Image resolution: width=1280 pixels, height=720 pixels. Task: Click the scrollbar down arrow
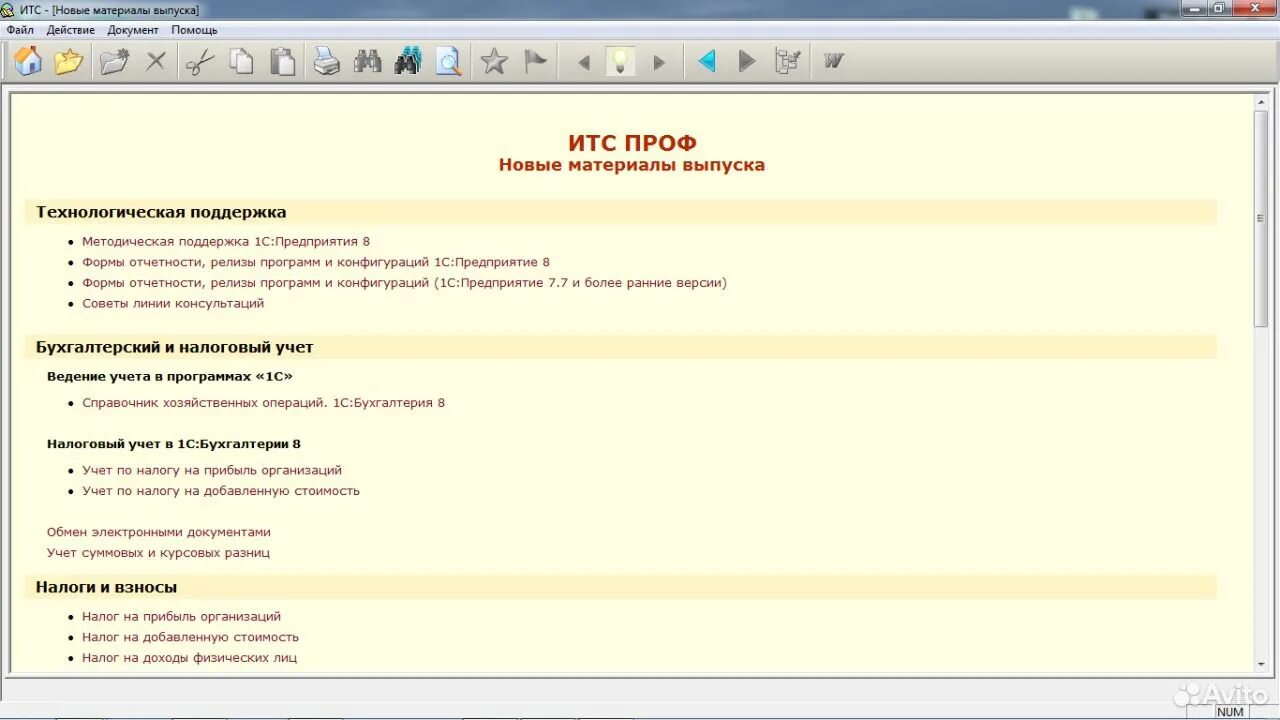(1261, 663)
